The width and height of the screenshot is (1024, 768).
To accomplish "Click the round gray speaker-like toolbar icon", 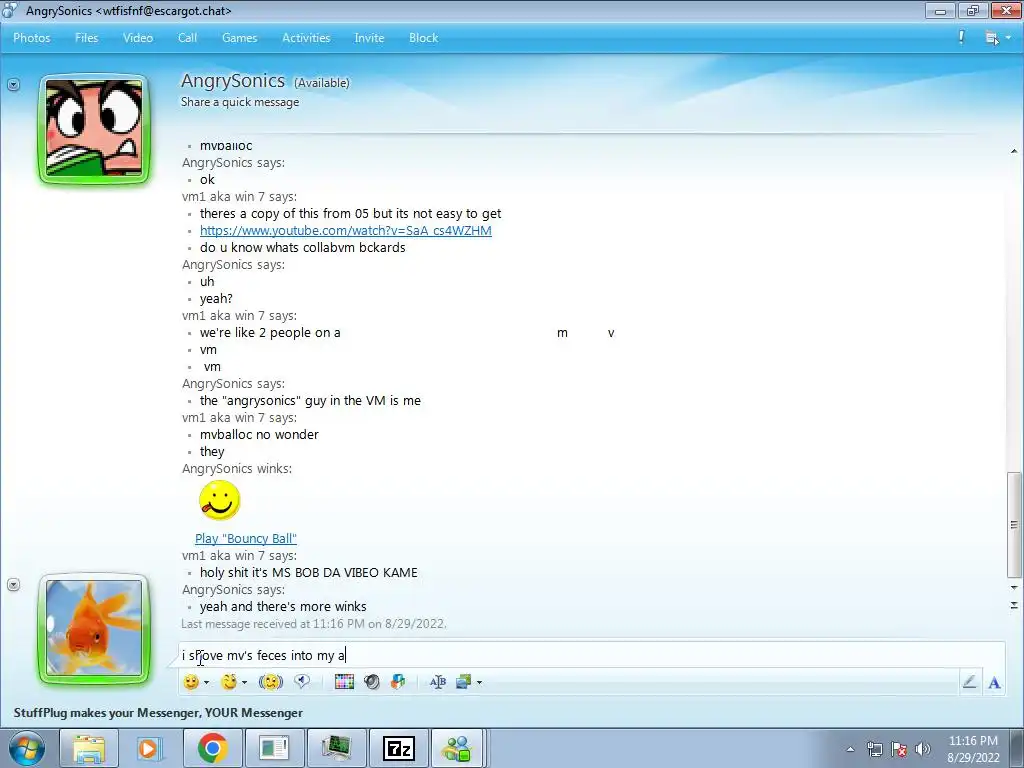I will (372, 682).
